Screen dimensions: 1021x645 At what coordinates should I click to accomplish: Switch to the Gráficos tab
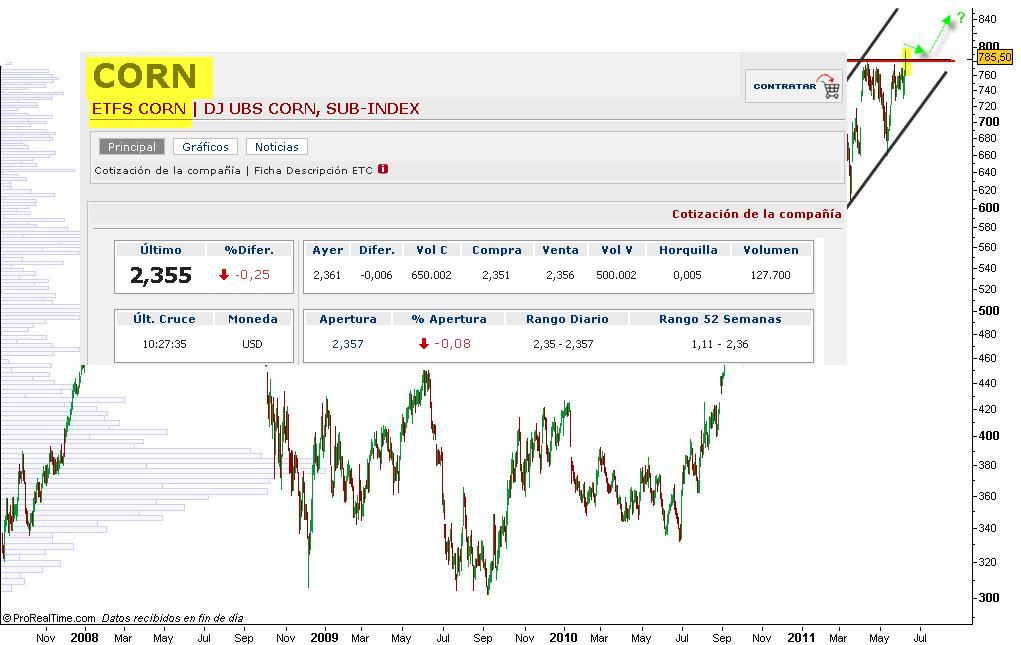coord(205,147)
